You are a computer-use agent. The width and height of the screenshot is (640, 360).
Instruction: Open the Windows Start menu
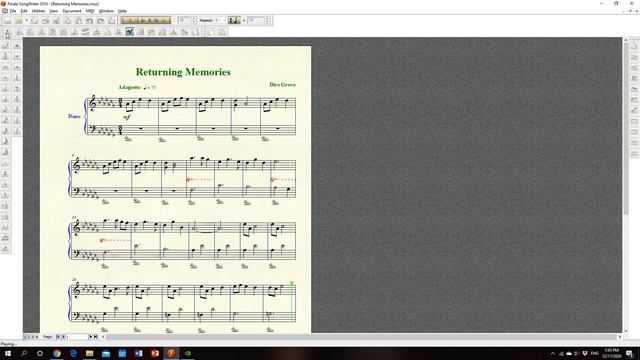[x=7, y=353]
